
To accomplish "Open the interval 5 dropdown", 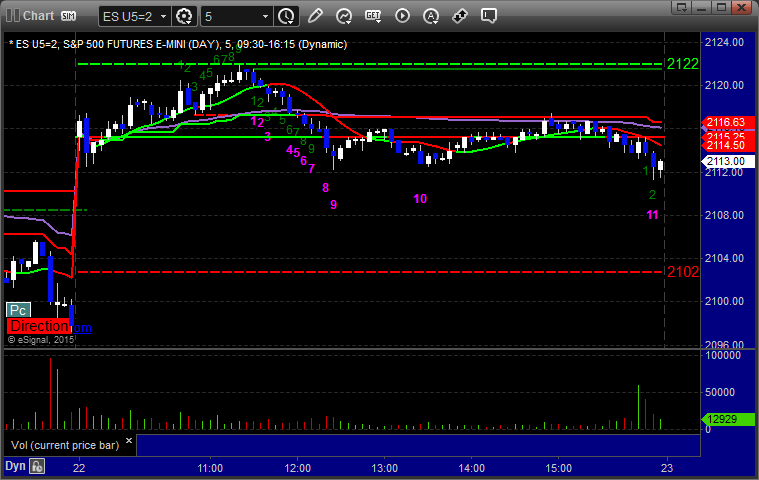I will [237, 16].
